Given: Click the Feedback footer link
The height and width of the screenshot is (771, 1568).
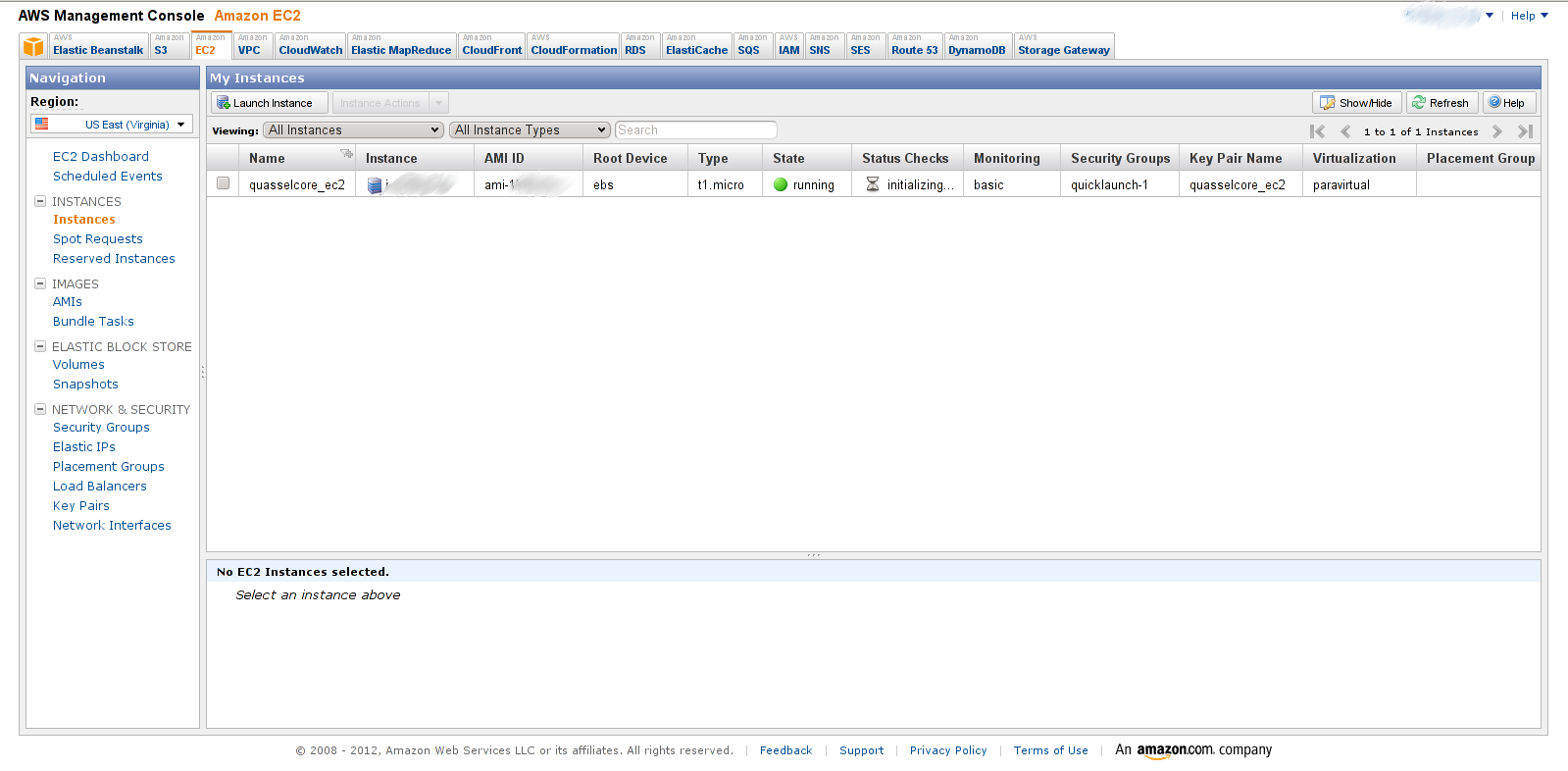Looking at the screenshot, I should tap(785, 750).
